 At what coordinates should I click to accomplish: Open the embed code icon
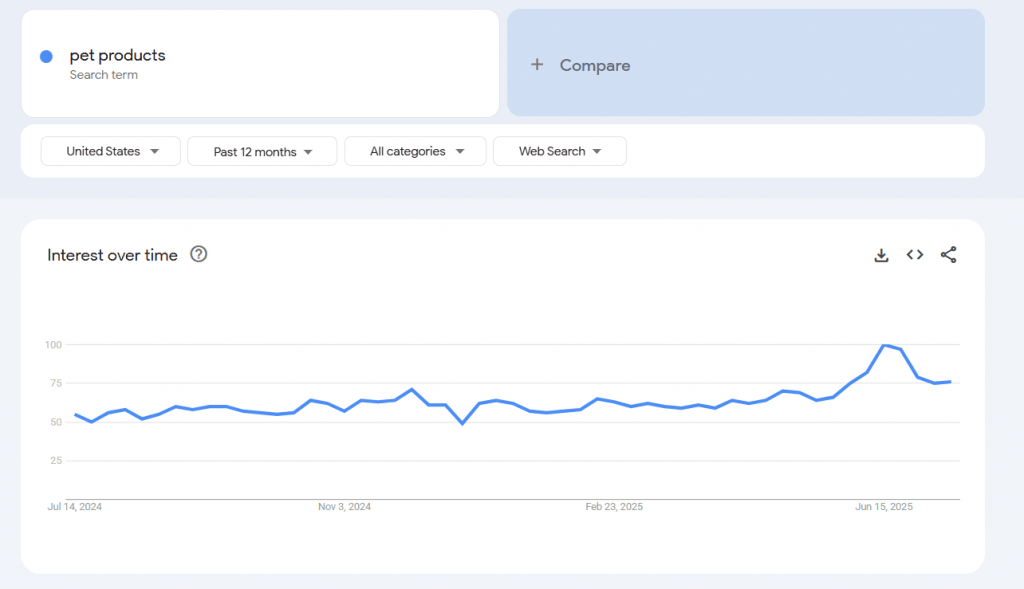[x=915, y=255]
